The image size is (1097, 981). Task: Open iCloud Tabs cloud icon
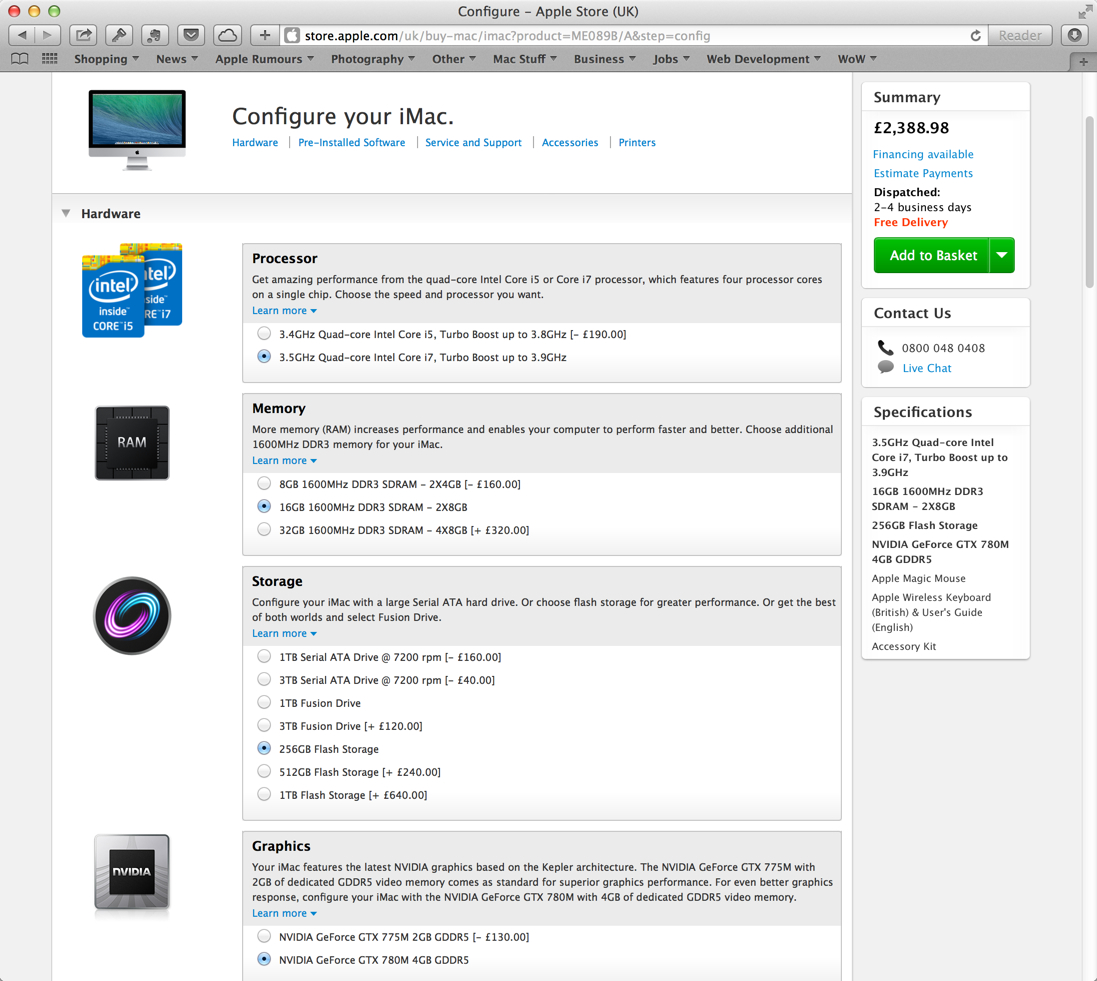[x=227, y=35]
